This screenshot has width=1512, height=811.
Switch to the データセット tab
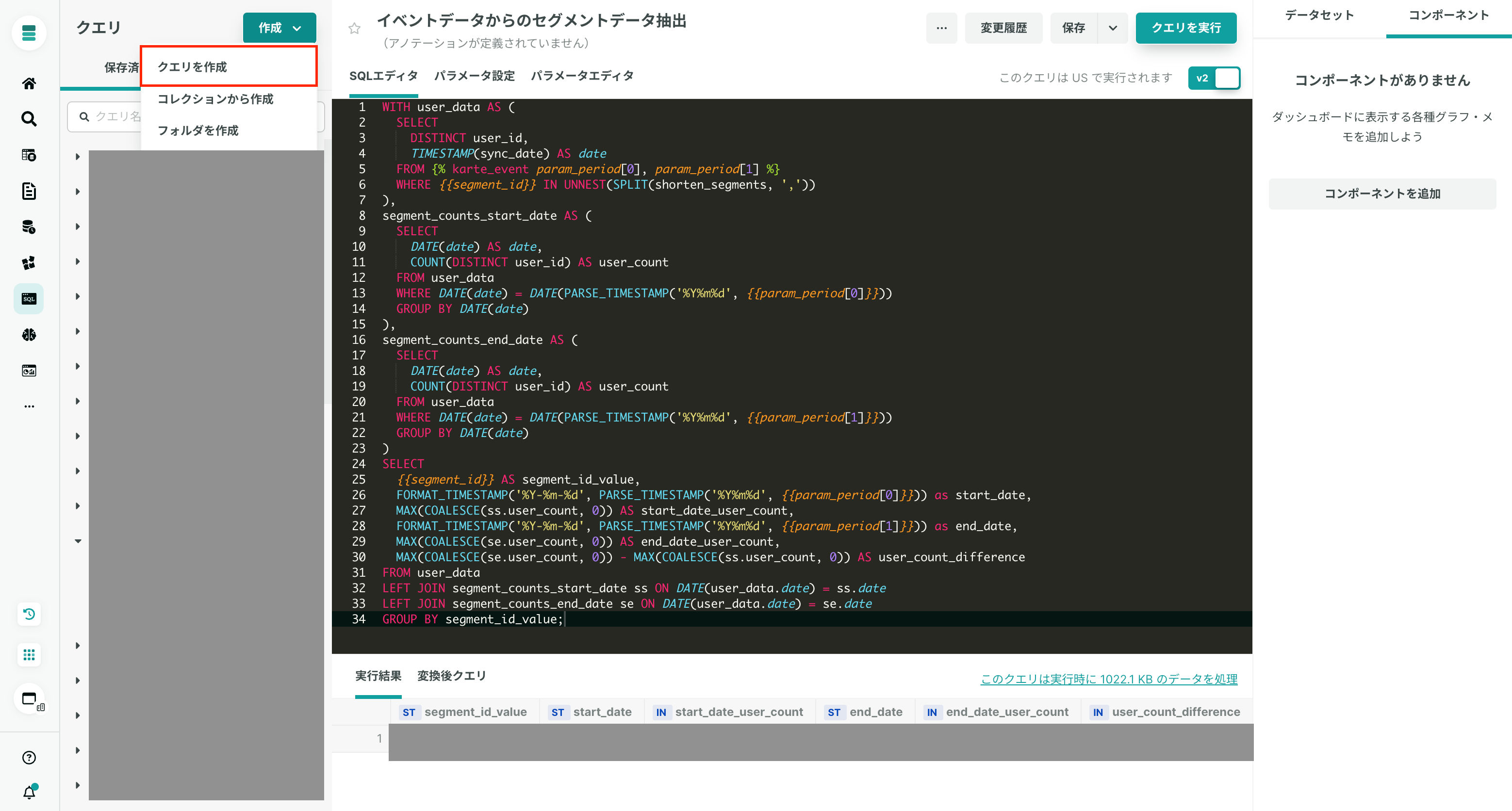[1319, 15]
